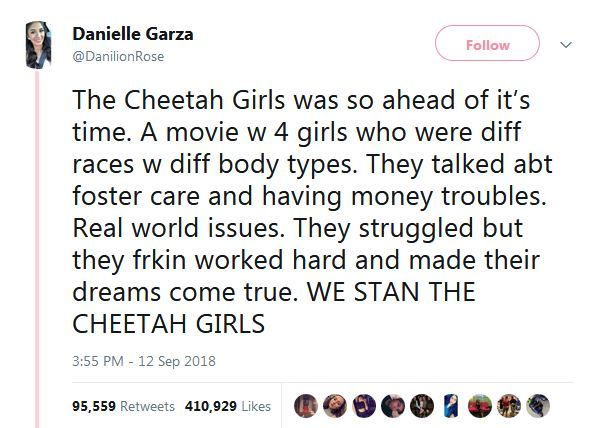Click the first liker avatar in the row
The width and height of the screenshot is (607, 428).
click(x=305, y=405)
